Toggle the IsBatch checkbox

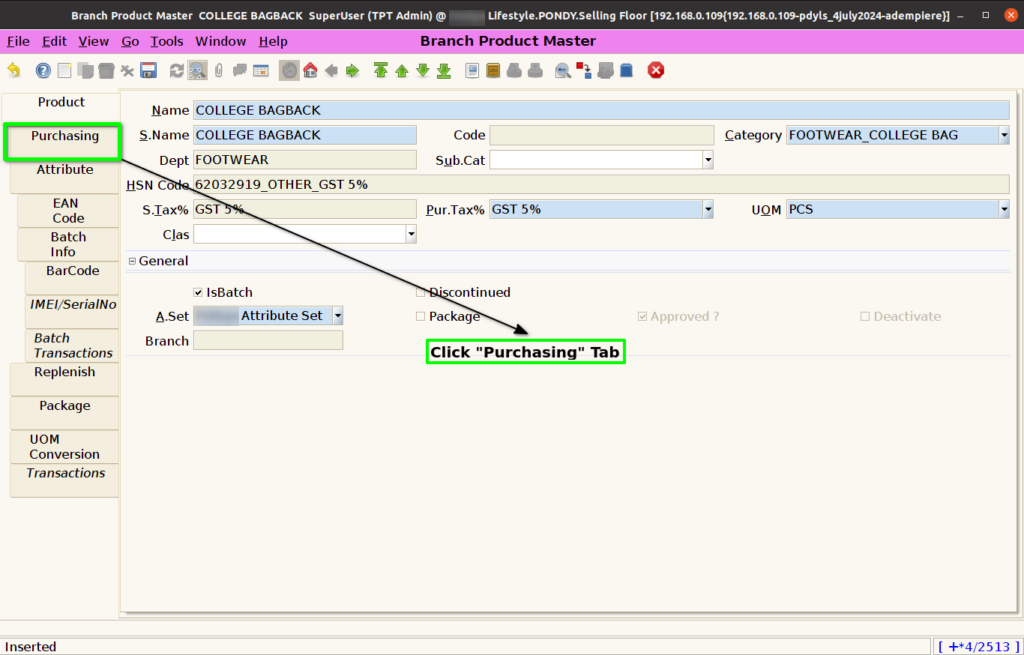tap(198, 293)
